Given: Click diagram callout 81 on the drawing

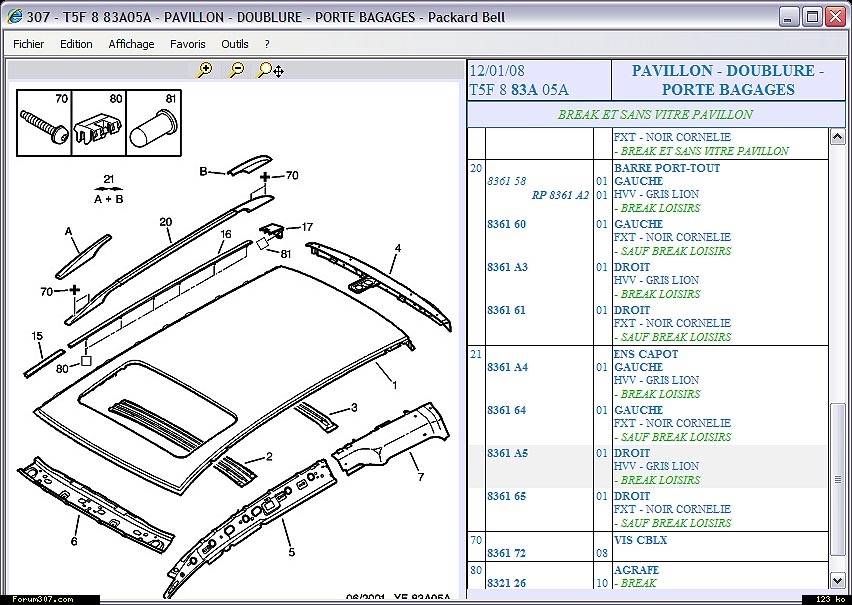Looking at the screenshot, I should 286,253.
